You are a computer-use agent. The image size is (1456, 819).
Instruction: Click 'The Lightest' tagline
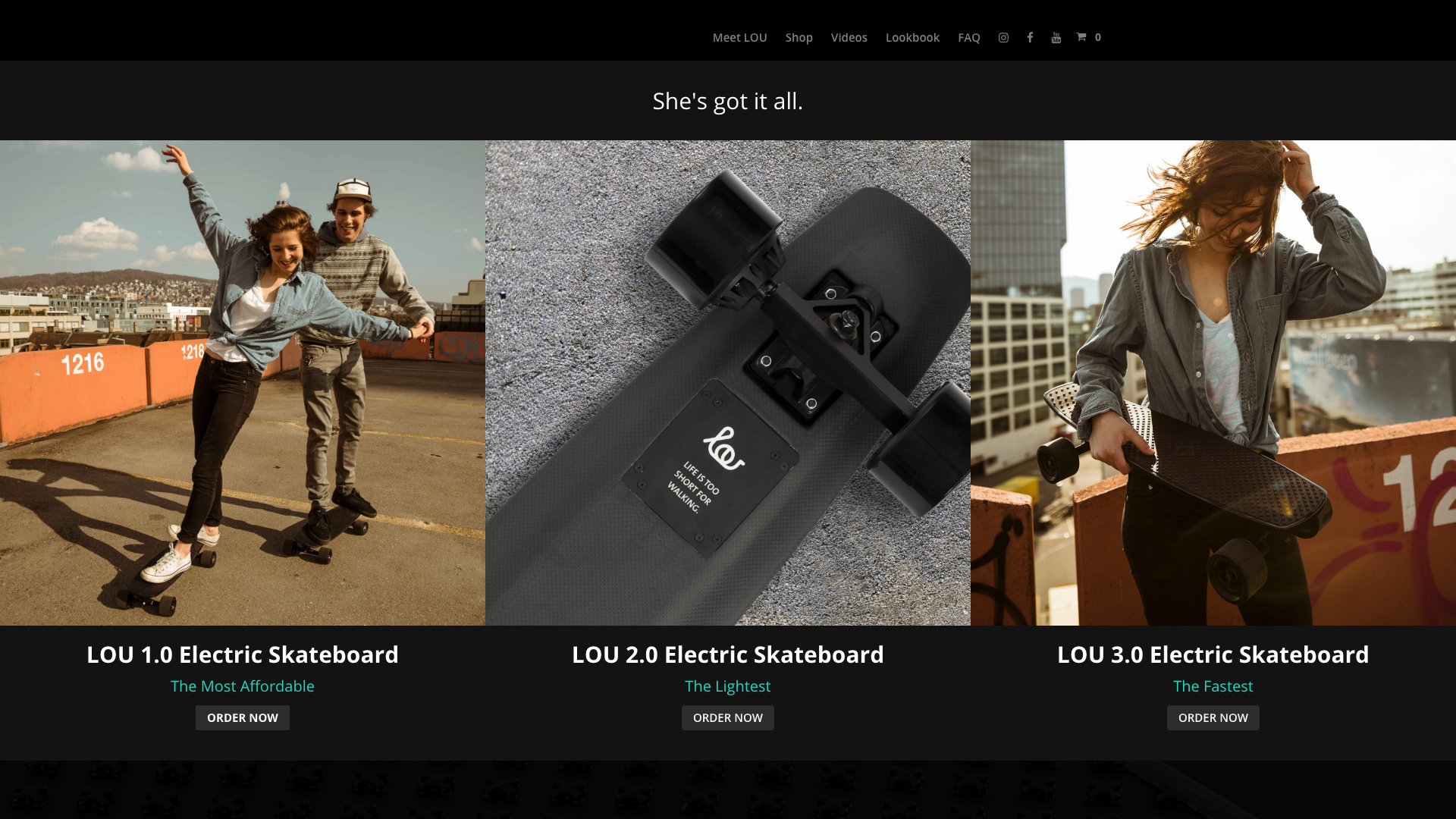point(728,686)
